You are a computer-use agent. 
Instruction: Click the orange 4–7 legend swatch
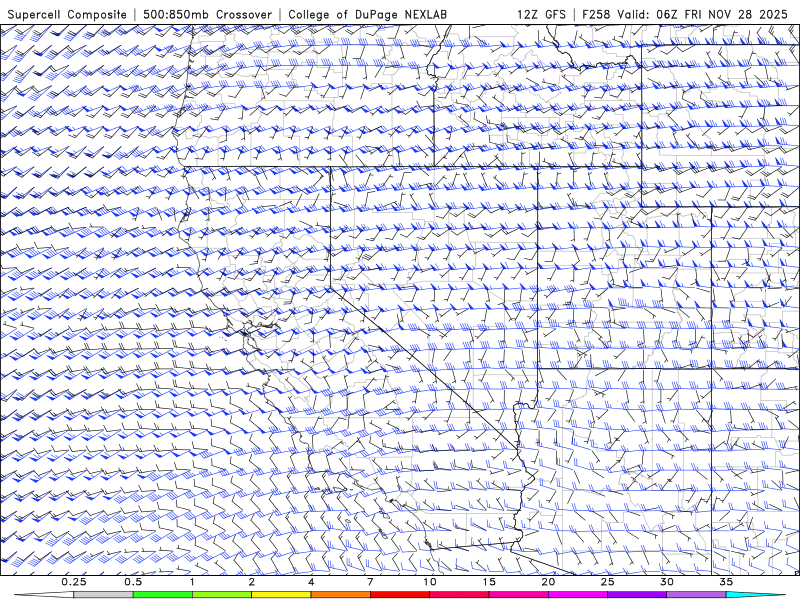pyautogui.click(x=340, y=595)
